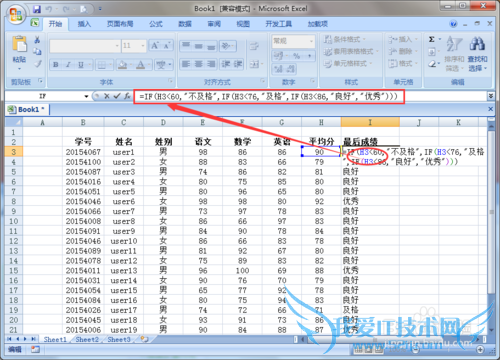The height and width of the screenshot is (360, 500).
Task: Switch to the 页面布局 tab
Action: click(x=120, y=24)
